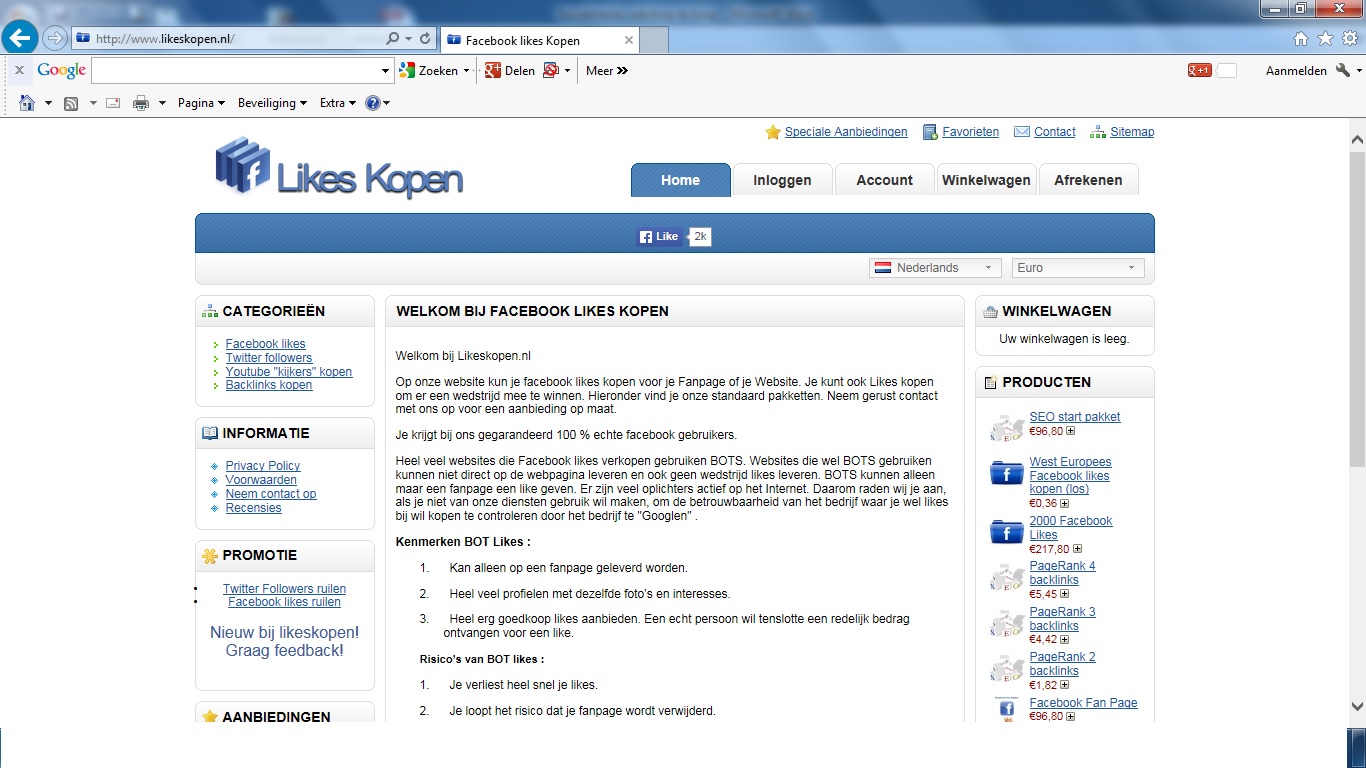Screen dimensions: 1366x768
Task: Open the Extra menu in command bar
Action: pyautogui.click(x=338, y=103)
